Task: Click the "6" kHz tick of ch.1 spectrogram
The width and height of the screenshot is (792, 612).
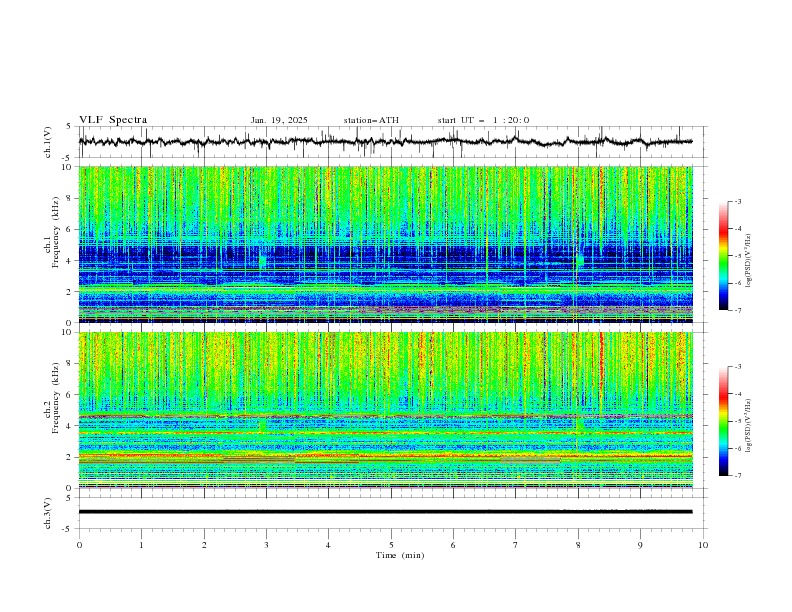Action: pos(70,229)
